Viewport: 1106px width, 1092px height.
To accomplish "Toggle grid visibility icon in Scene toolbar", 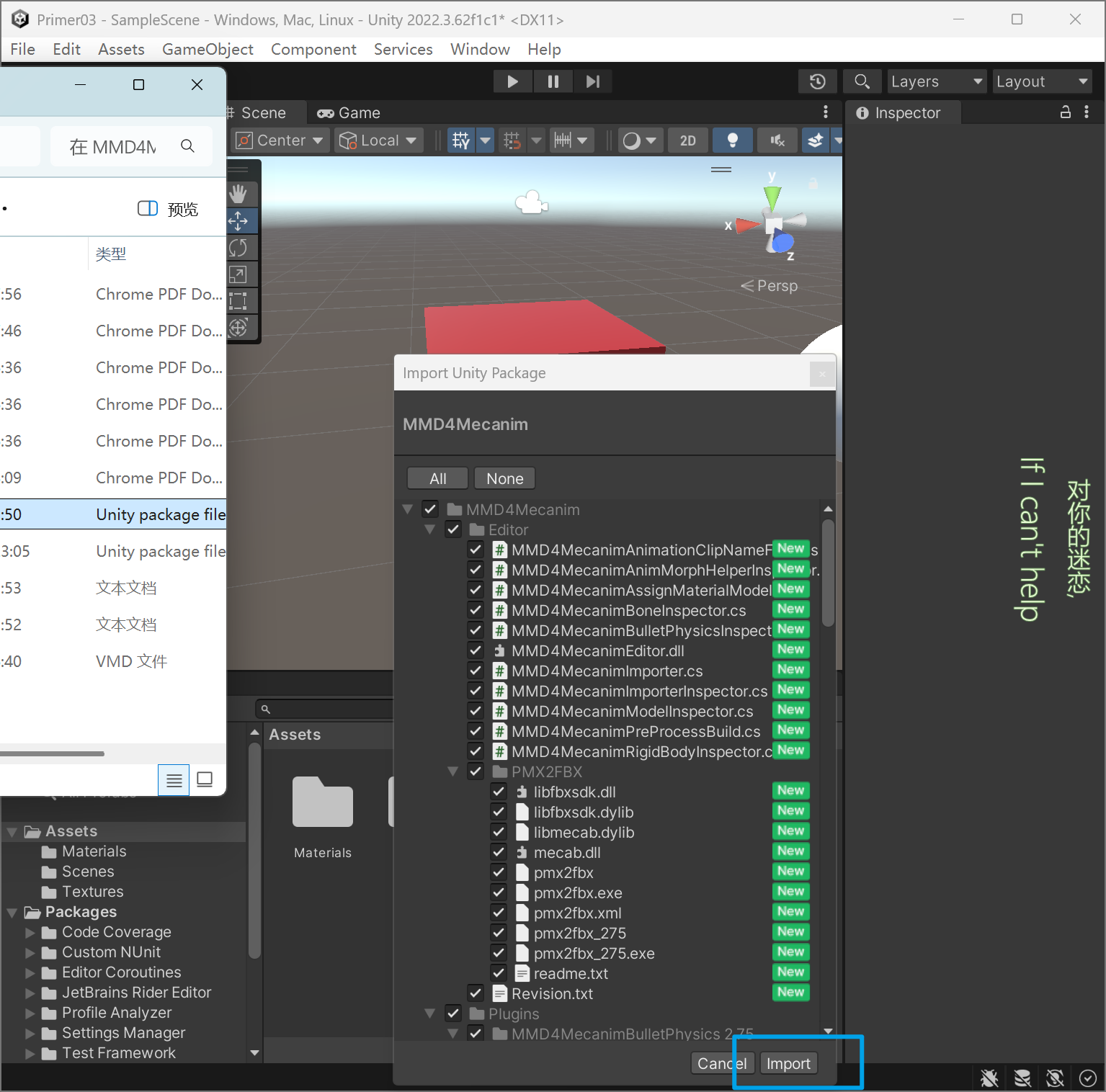I will (x=461, y=140).
